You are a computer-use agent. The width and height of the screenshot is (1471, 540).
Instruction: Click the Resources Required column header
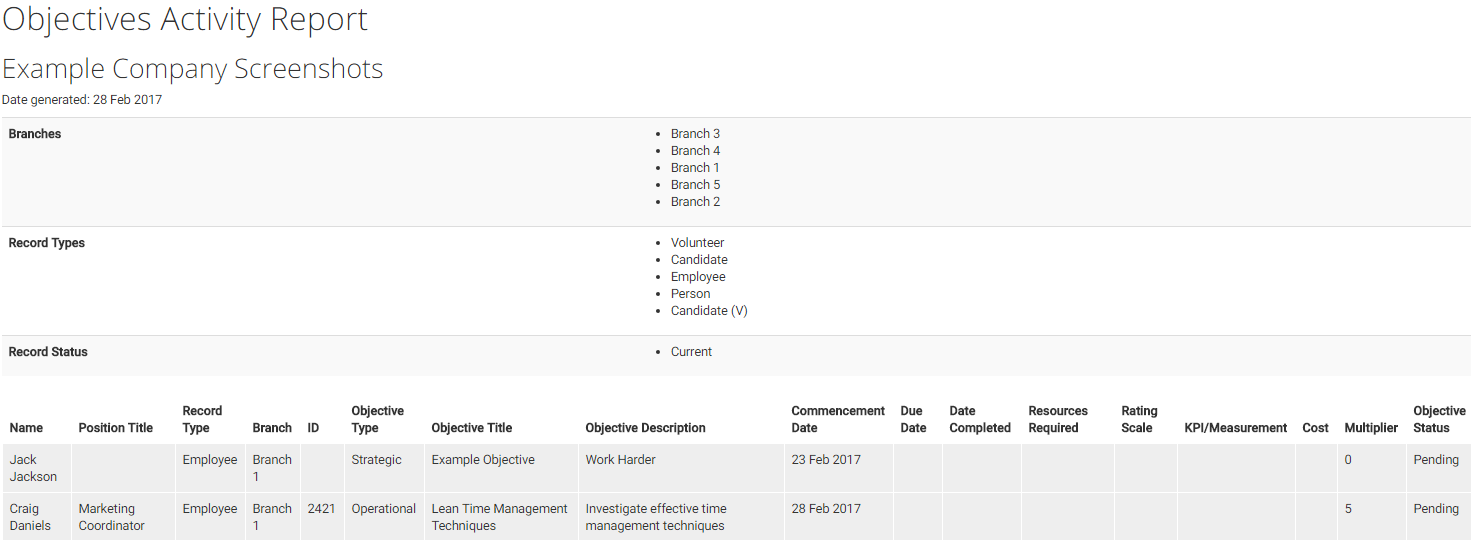point(1058,419)
